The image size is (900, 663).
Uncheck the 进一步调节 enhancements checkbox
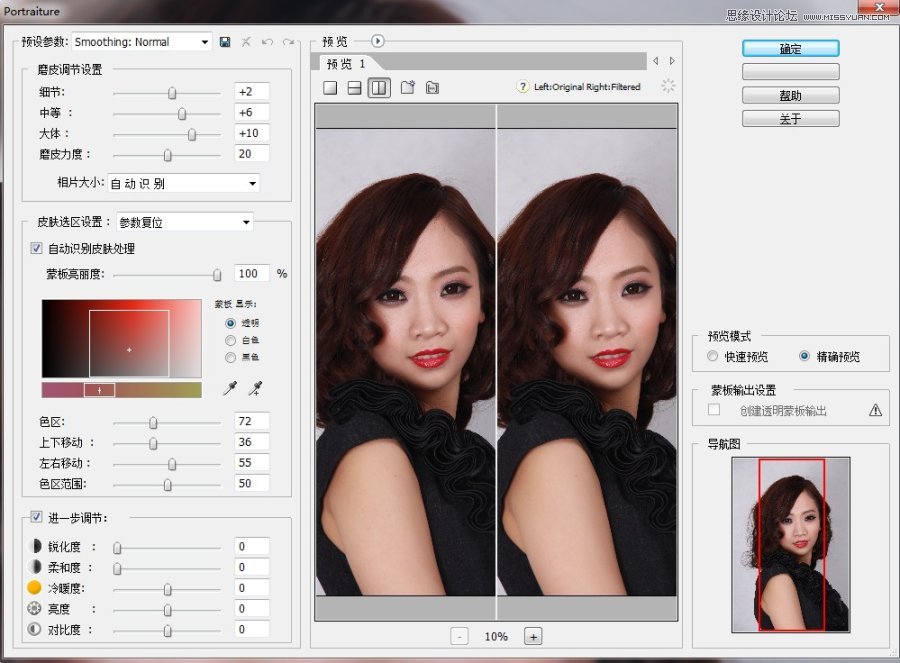point(37,517)
